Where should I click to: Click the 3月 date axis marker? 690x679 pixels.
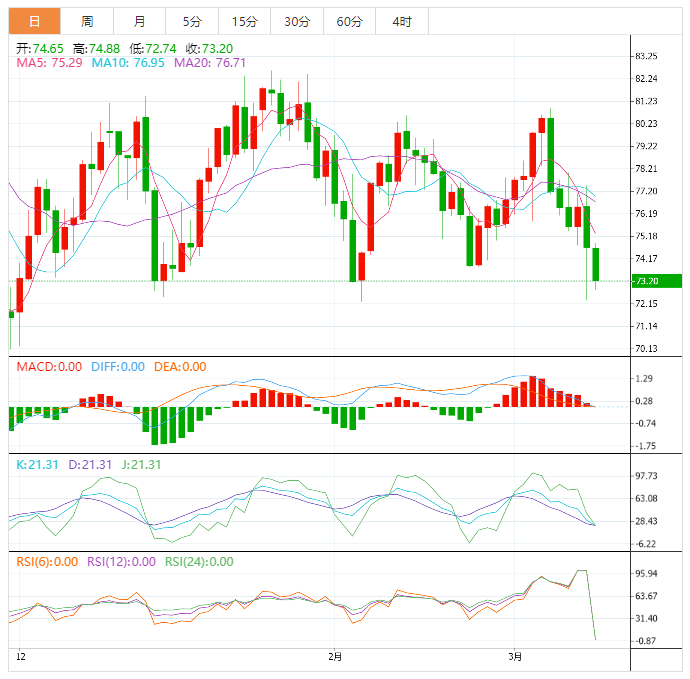[x=515, y=657]
